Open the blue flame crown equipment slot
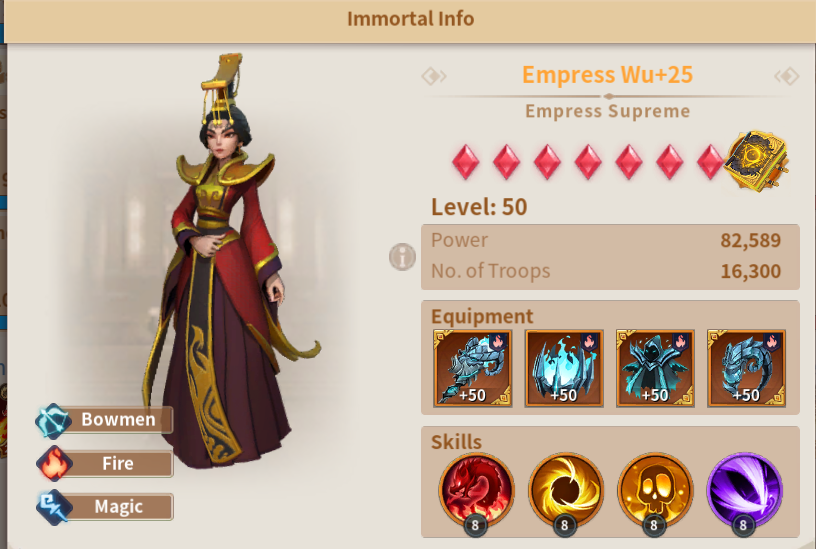The height and width of the screenshot is (549, 816). coord(564,368)
